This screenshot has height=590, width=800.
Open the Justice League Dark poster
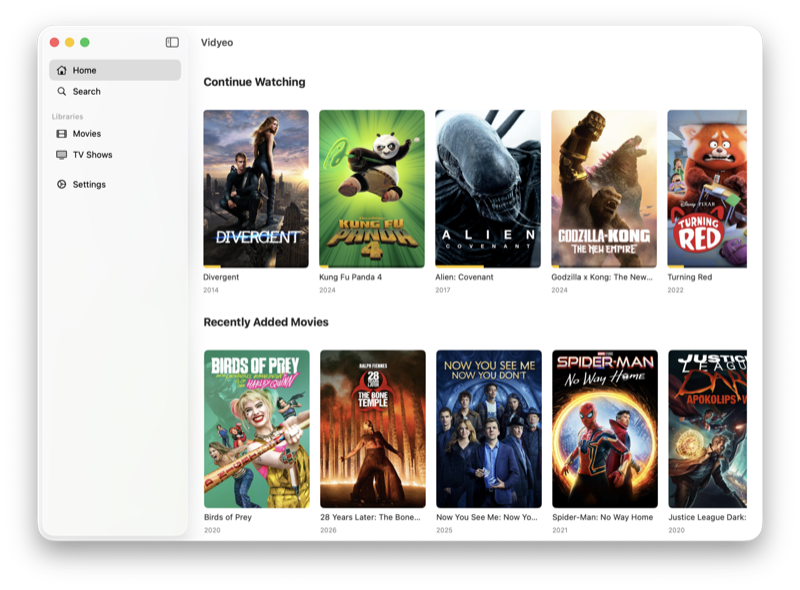[x=708, y=429]
